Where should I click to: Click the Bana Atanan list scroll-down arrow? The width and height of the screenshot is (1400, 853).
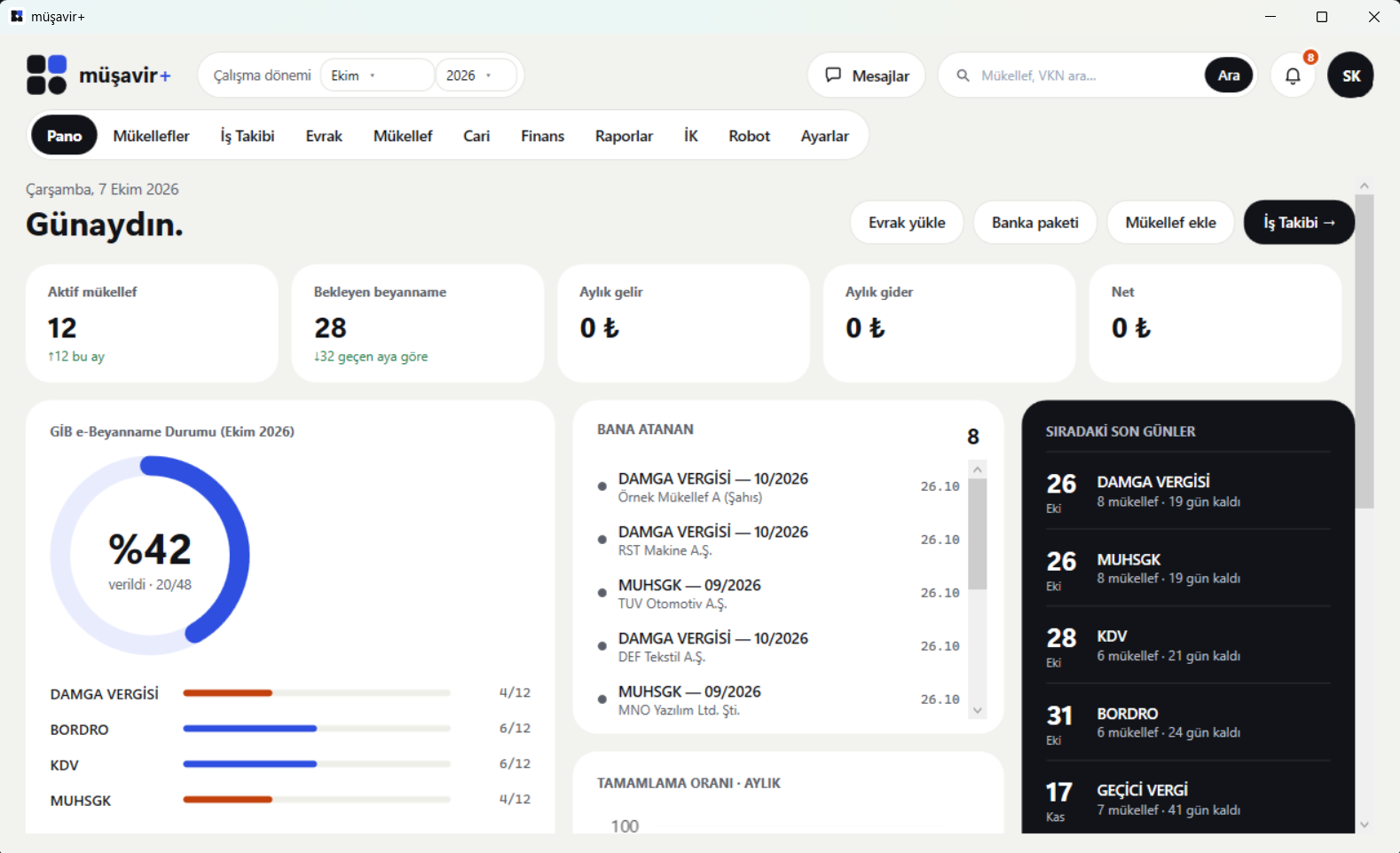coord(978,710)
